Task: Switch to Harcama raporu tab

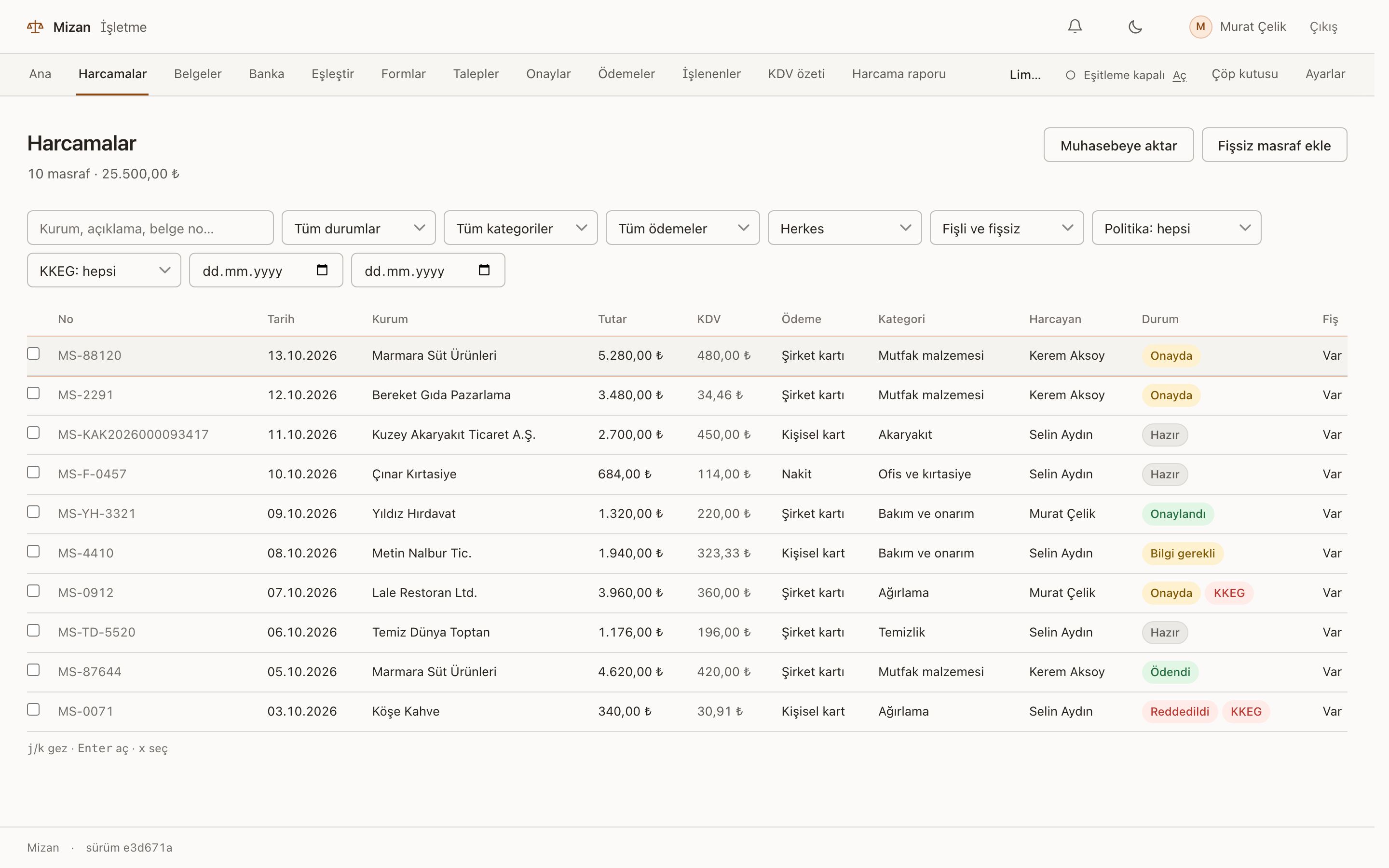Action: click(898, 74)
